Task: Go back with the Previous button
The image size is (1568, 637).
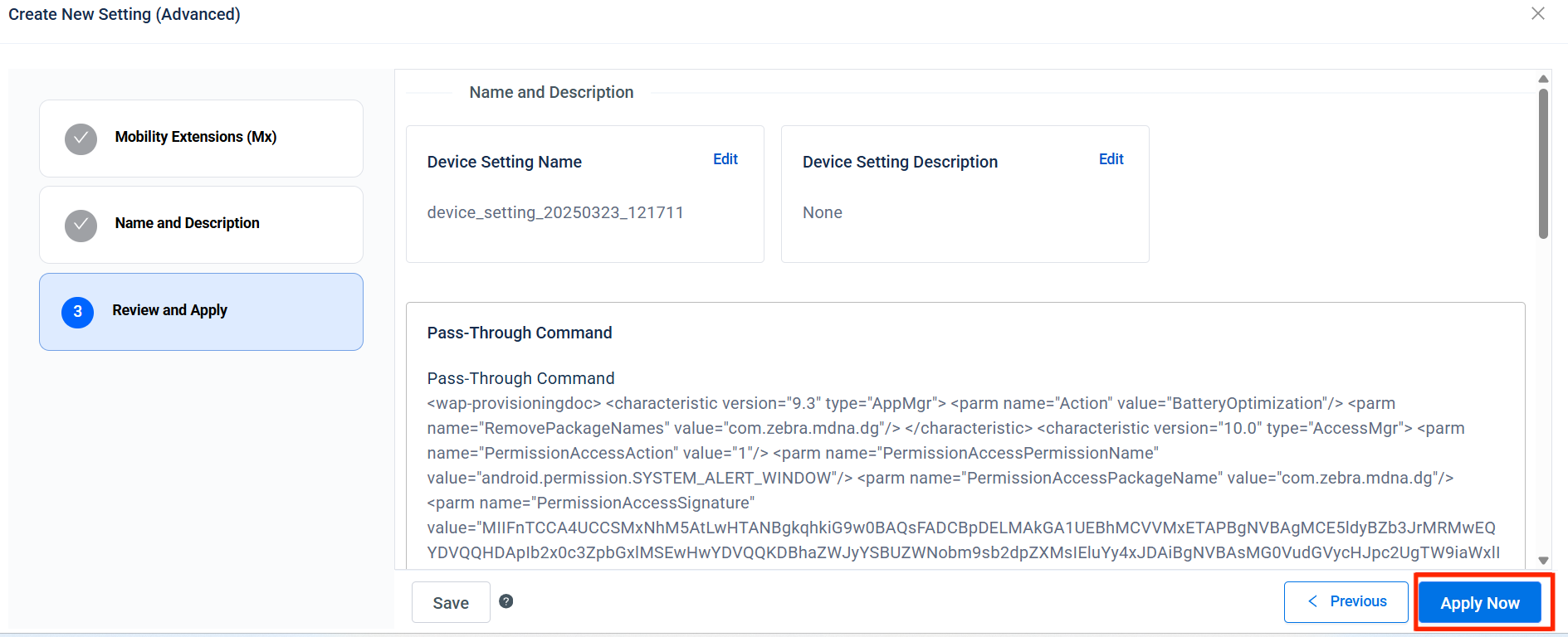Action: (1346, 601)
